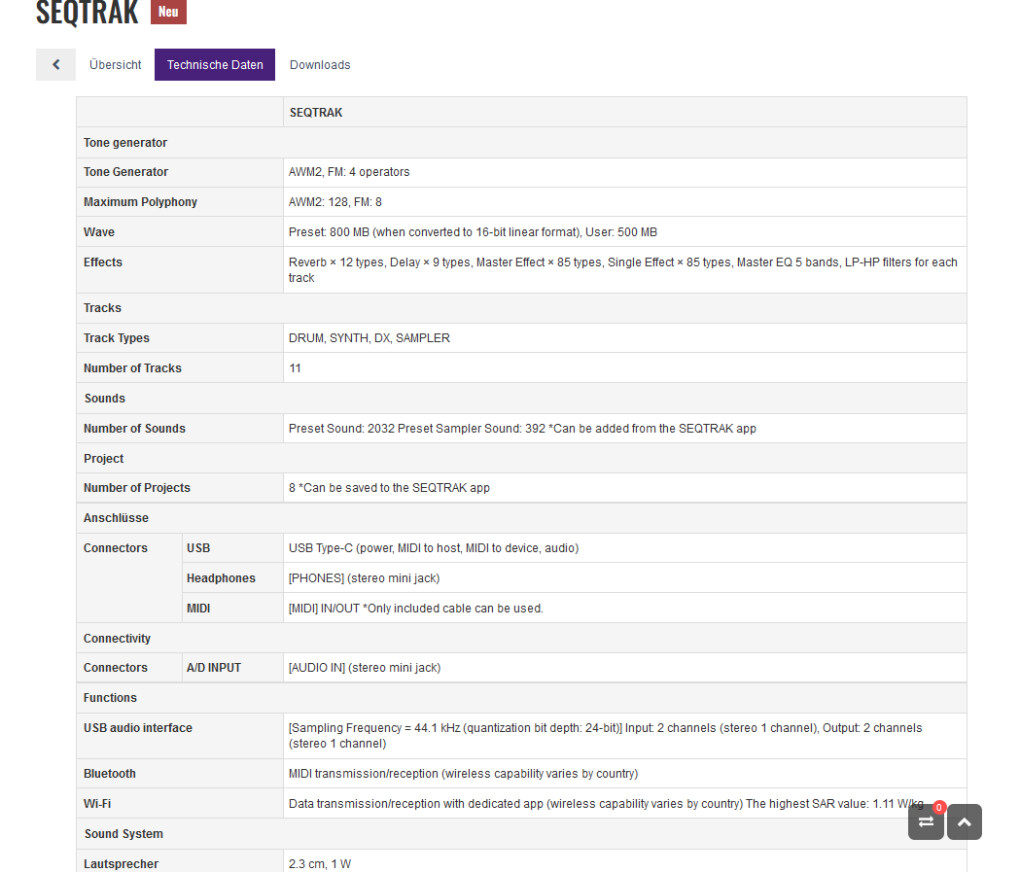Click the 'Headphones' sub-label
The image size is (1020, 872).
[221, 578]
